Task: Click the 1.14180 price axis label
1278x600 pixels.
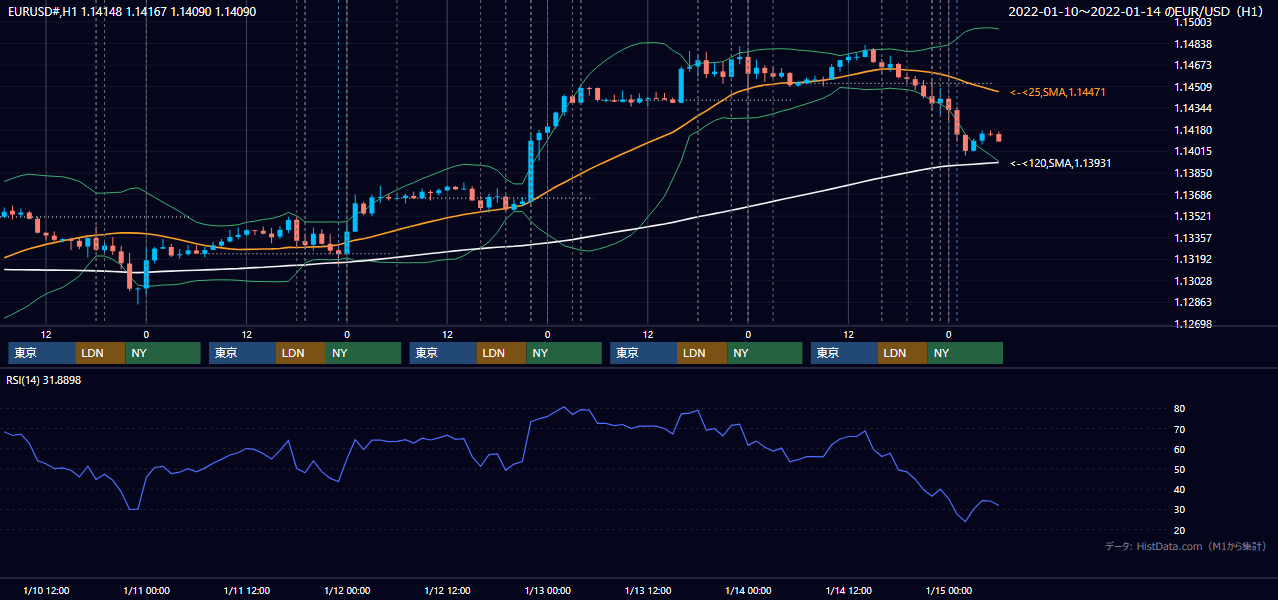Action: (x=1193, y=130)
